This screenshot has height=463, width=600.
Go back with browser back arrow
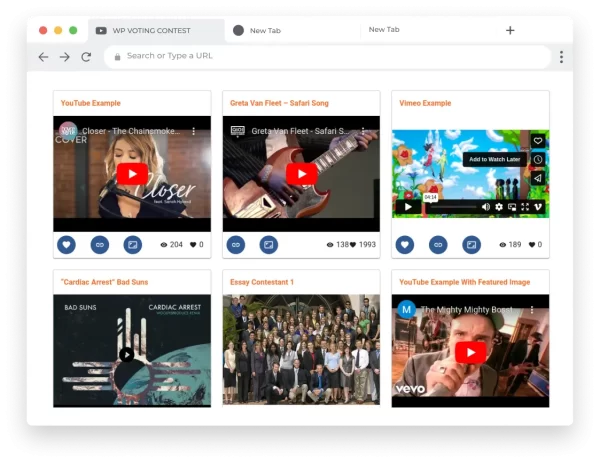pyautogui.click(x=43, y=57)
